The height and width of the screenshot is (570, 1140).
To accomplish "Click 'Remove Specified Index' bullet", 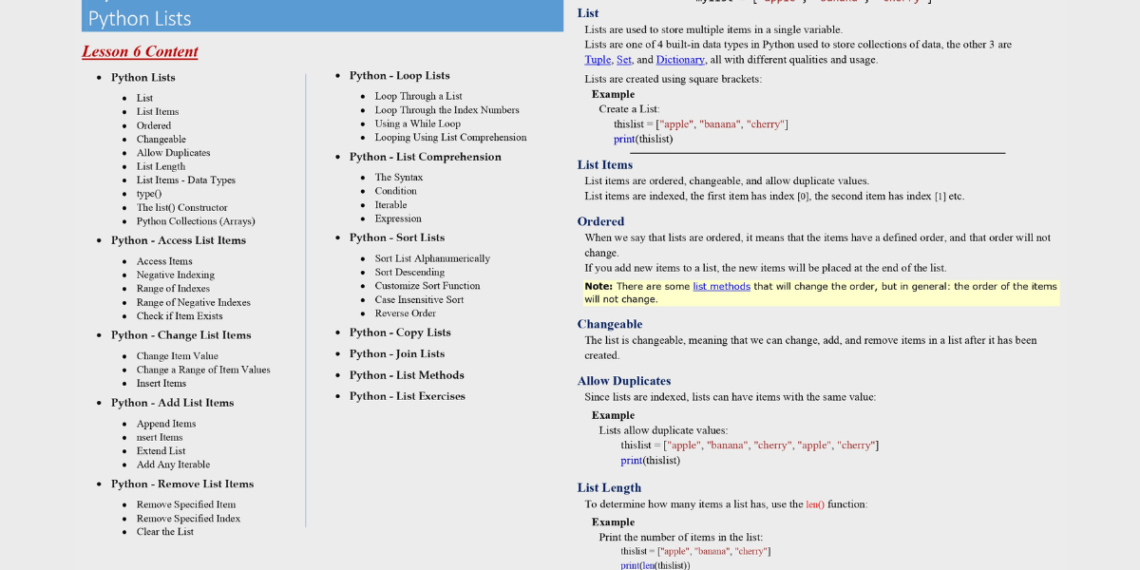I will click(x=188, y=519).
